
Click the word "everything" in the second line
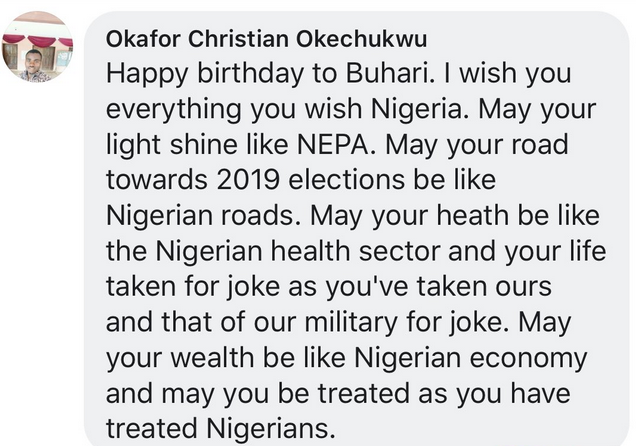click(174, 110)
